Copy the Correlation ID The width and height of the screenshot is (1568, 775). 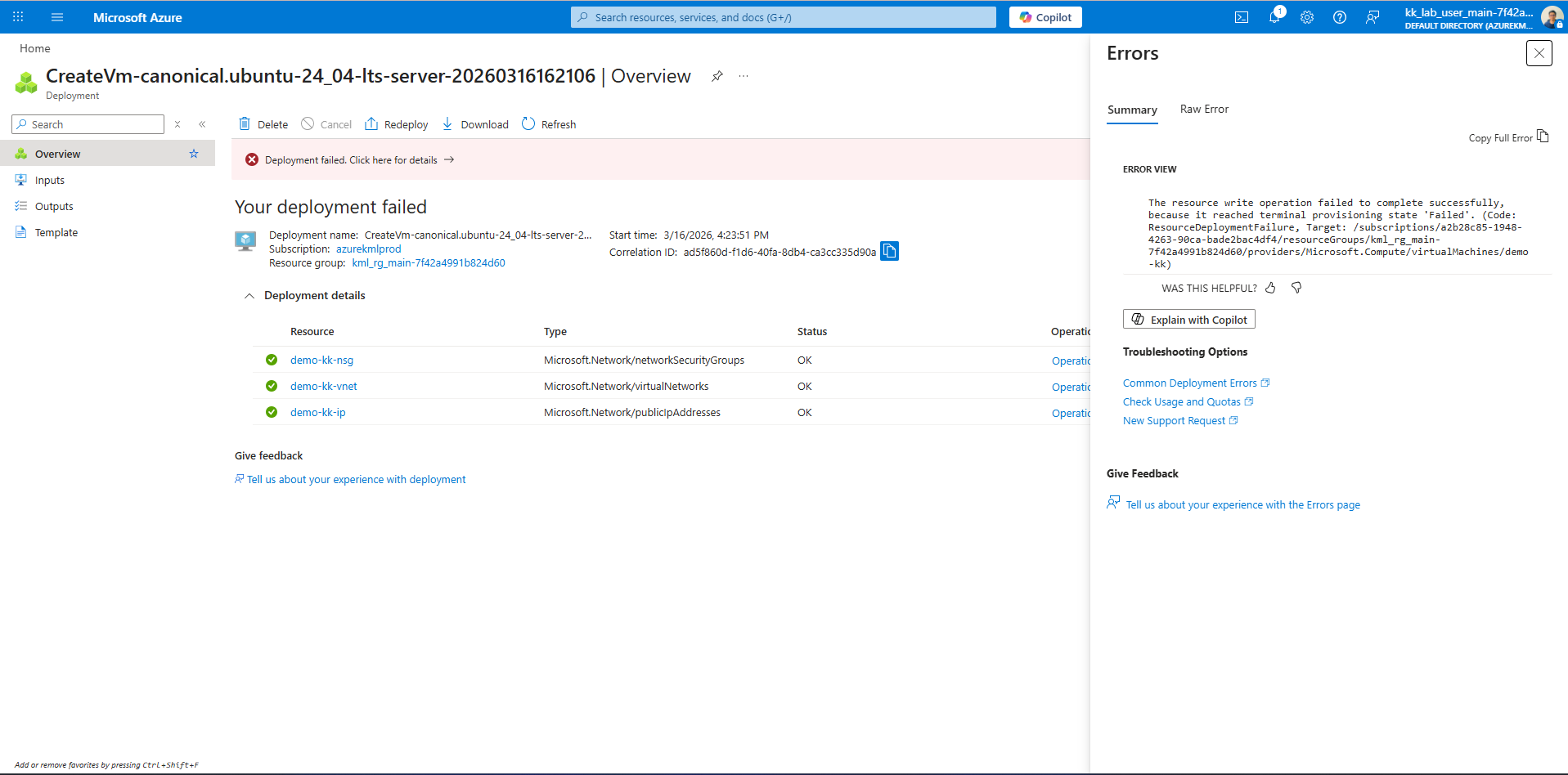[889, 251]
